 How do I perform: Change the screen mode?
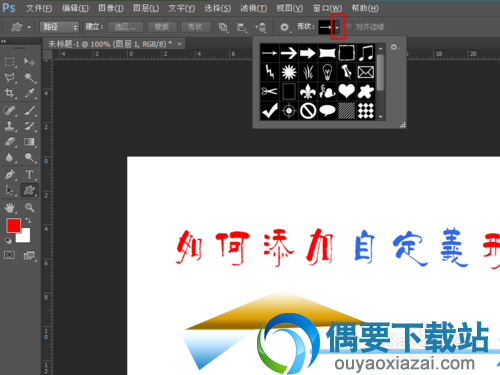(x=29, y=255)
